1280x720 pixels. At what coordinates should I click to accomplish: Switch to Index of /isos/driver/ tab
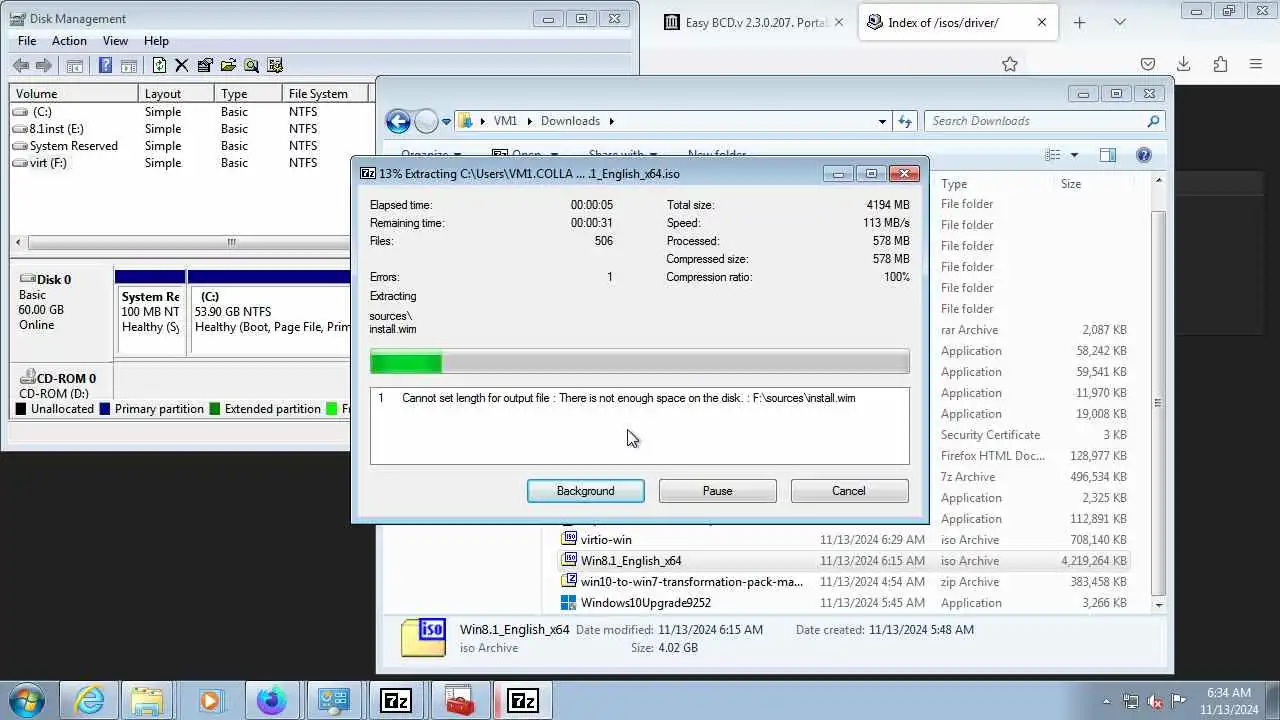click(x=958, y=22)
